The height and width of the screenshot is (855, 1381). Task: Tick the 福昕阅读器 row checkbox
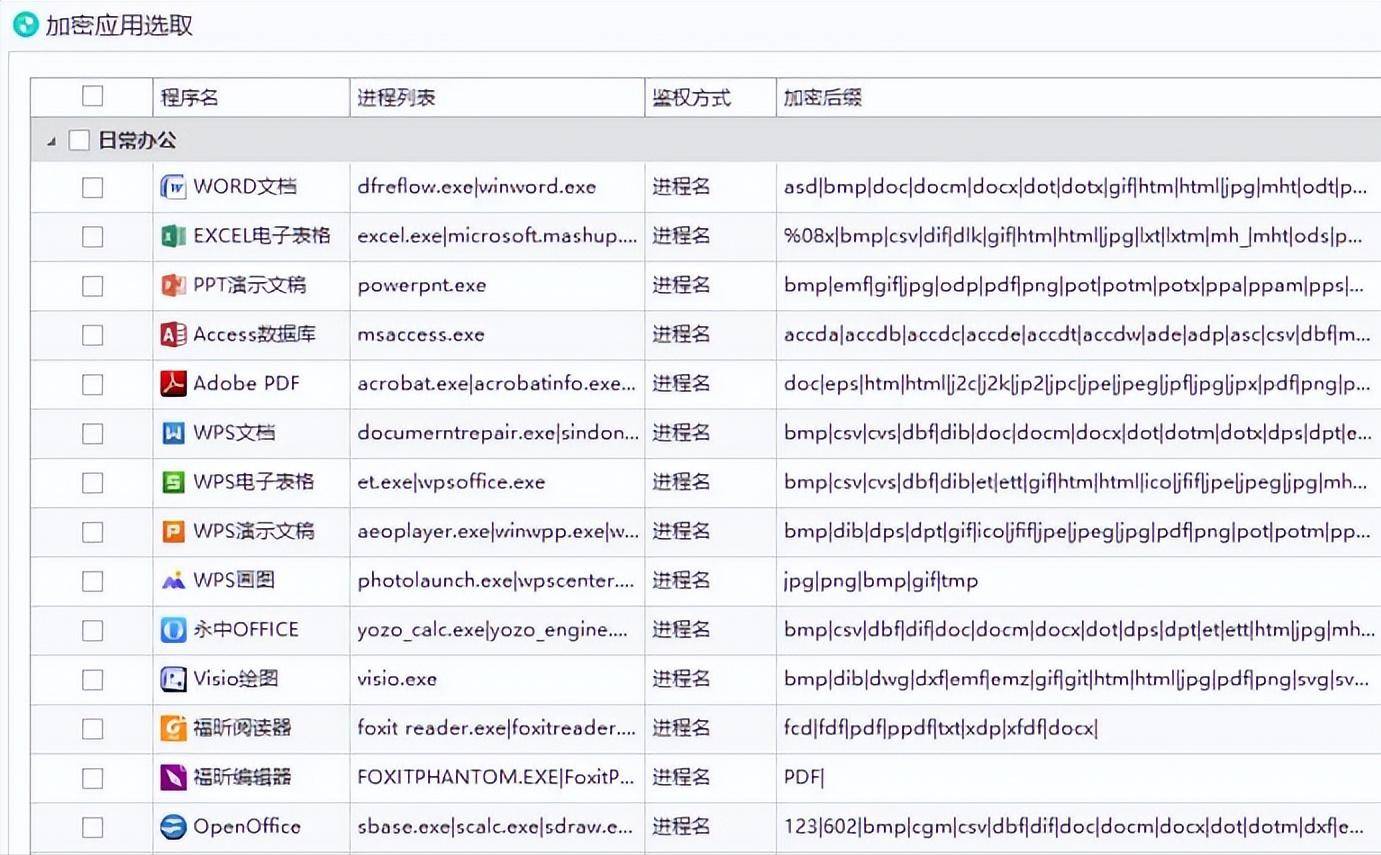(92, 728)
